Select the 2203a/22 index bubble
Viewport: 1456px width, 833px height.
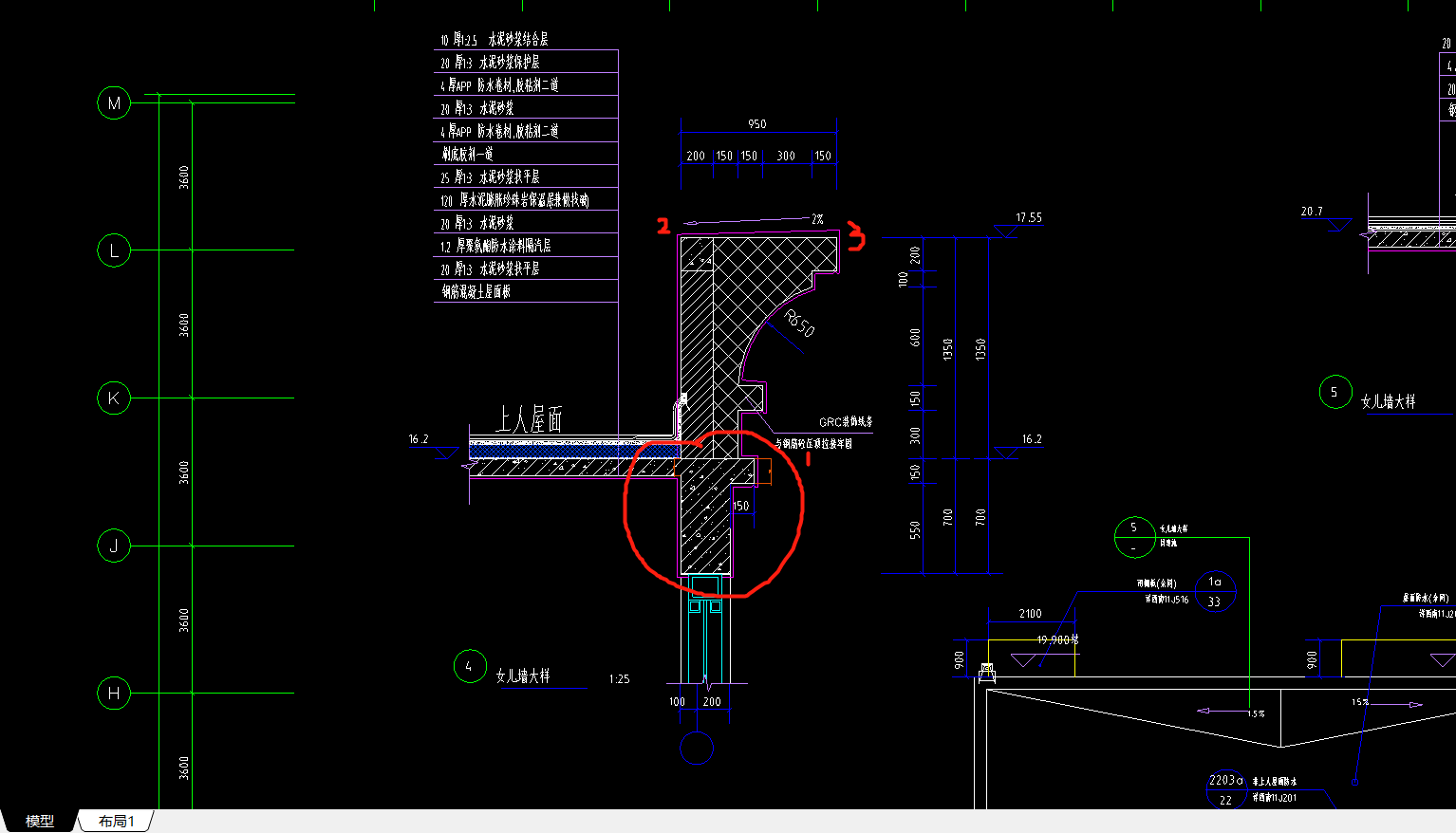pos(1225,789)
